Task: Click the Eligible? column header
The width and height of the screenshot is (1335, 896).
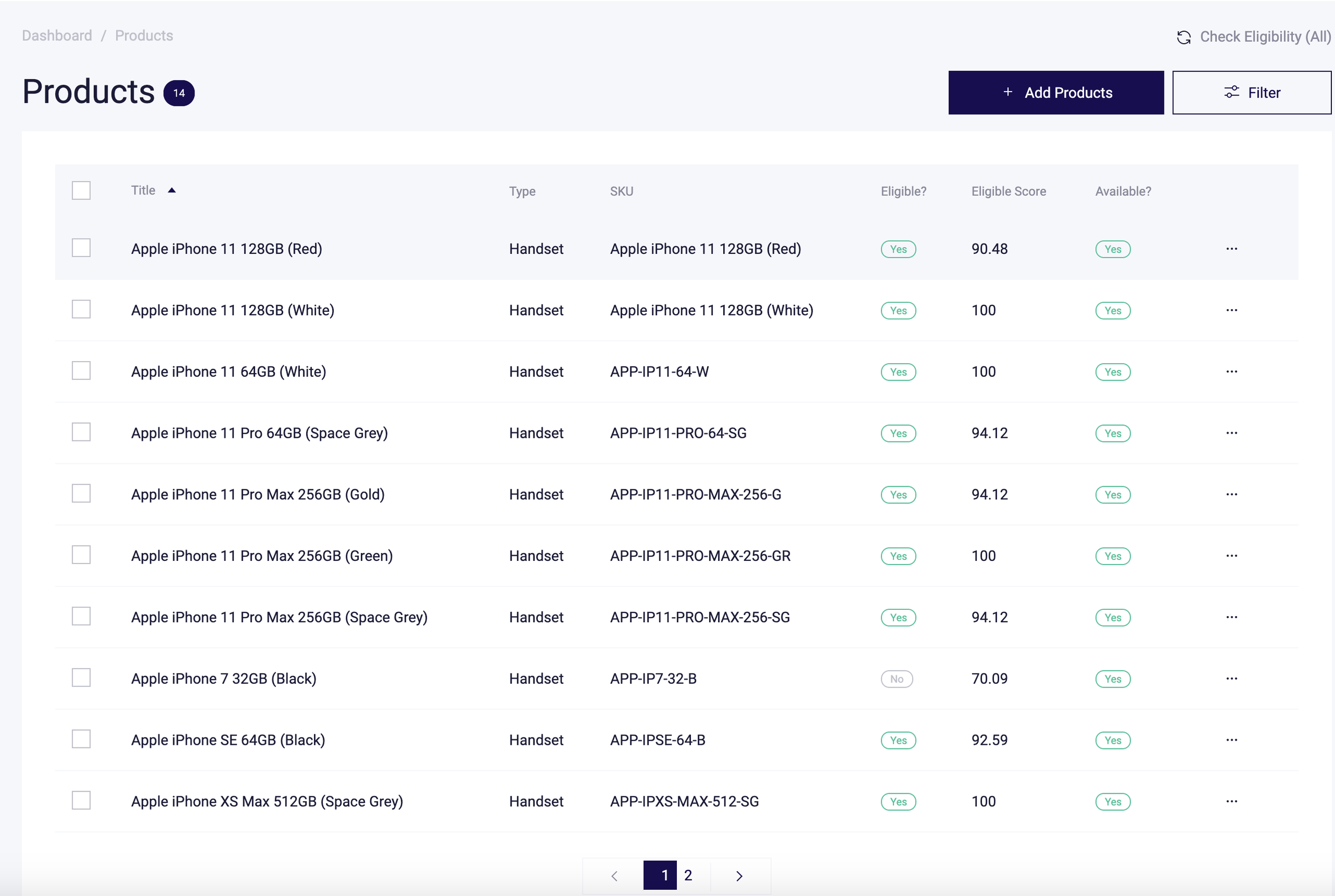Action: click(903, 191)
